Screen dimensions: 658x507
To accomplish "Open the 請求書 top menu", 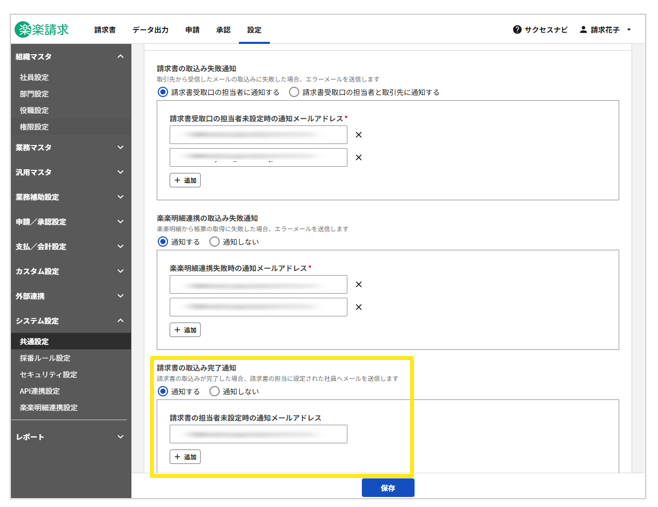I will click(x=105, y=30).
